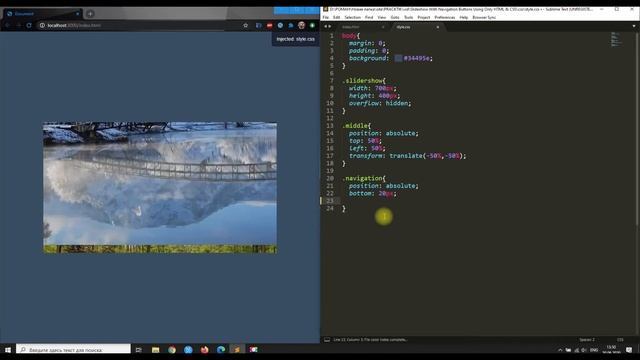The height and width of the screenshot is (360, 640).
Task: Click the '.navigation{' selector line
Action: (363, 178)
